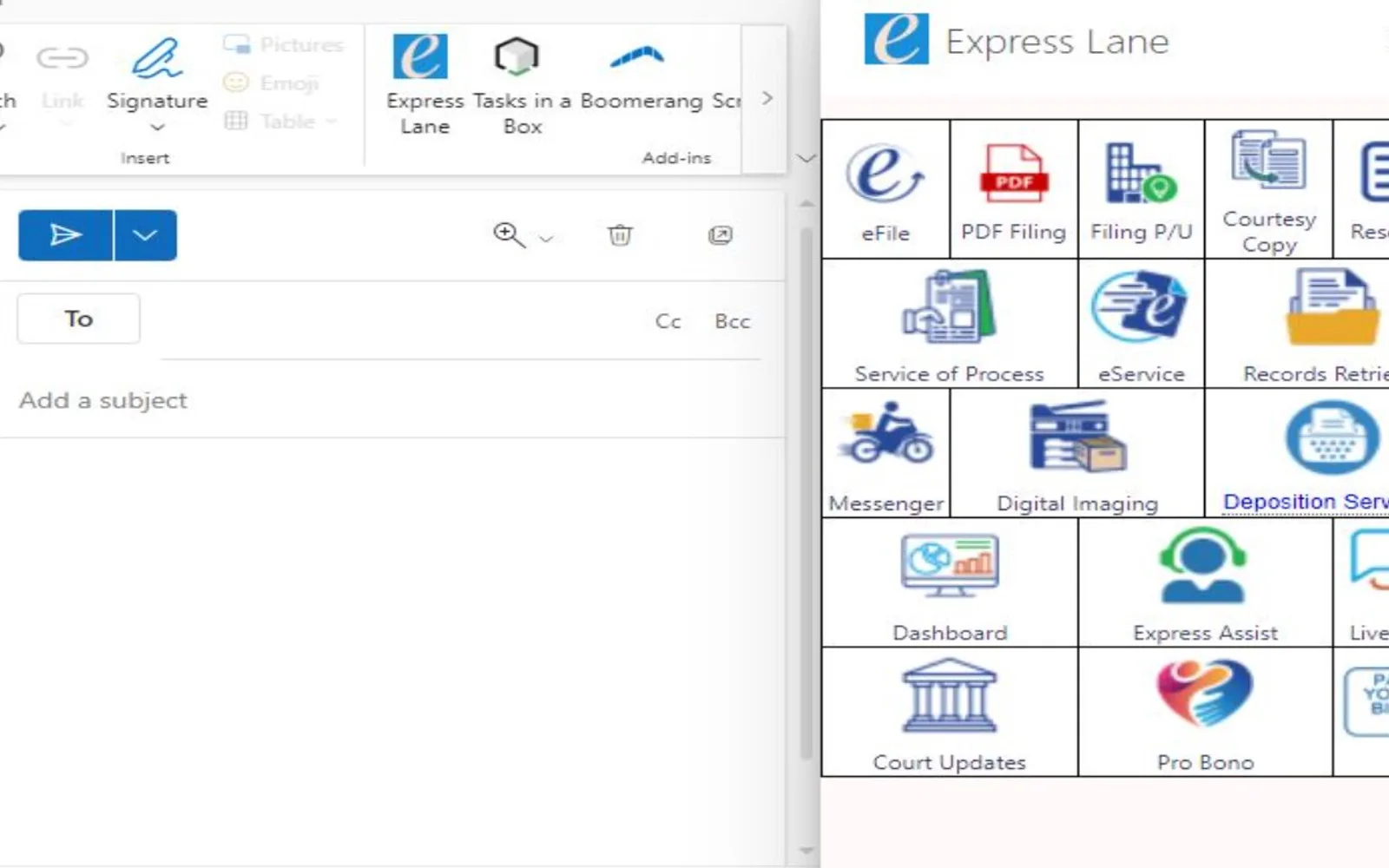The height and width of the screenshot is (868, 1389).
Task: Open zoom level dropdown arrow
Action: coord(546,238)
